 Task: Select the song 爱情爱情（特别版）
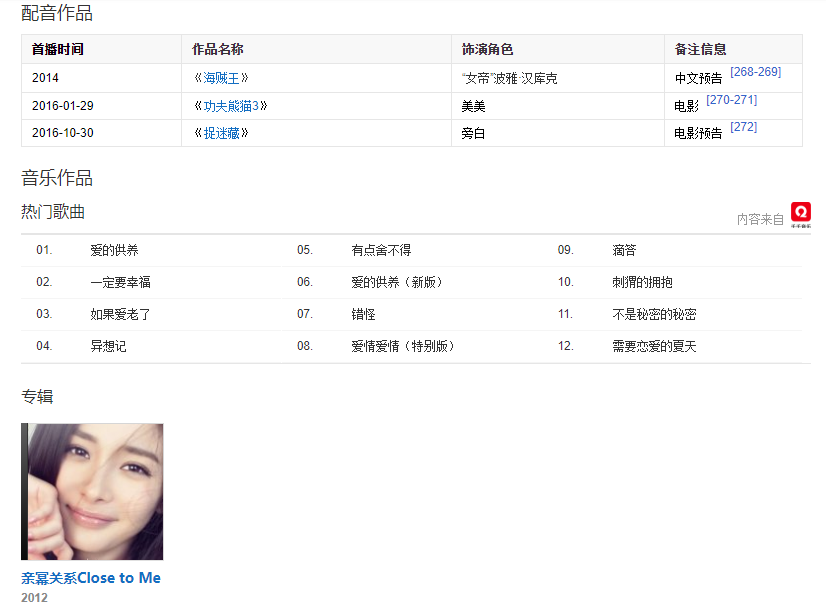click(x=403, y=346)
